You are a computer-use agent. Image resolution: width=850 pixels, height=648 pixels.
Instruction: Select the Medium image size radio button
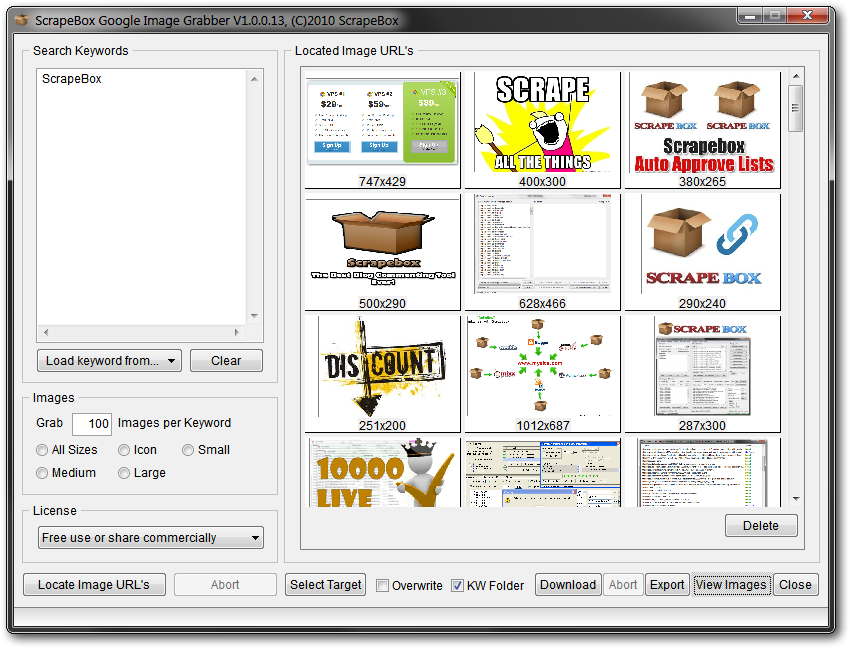click(x=42, y=473)
